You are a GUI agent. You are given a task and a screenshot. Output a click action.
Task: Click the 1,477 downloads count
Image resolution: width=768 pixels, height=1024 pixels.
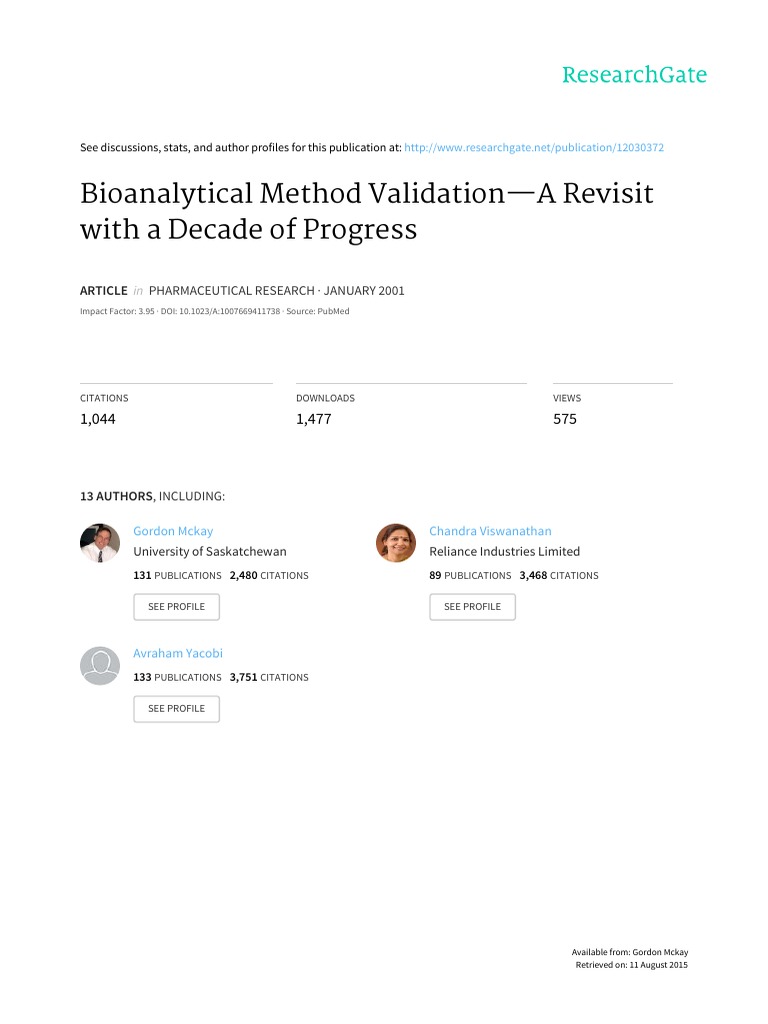pyautogui.click(x=313, y=419)
